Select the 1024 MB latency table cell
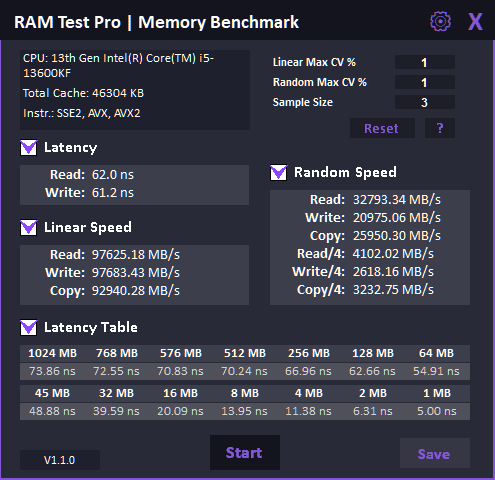Screen dimensions: 495x480 pyautogui.click(x=52, y=353)
